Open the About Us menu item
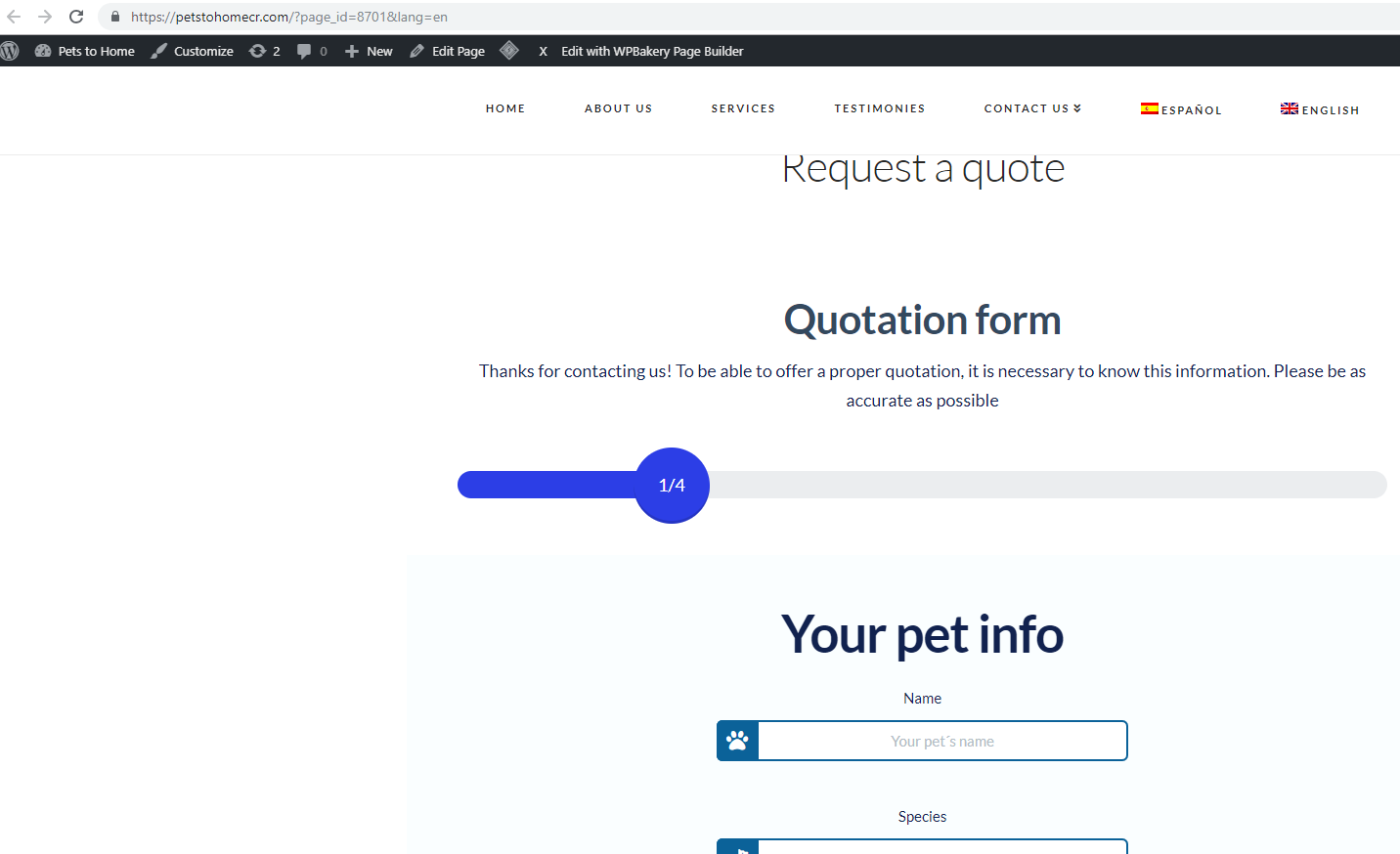Viewport: 1400px width, 854px height. 618,108
